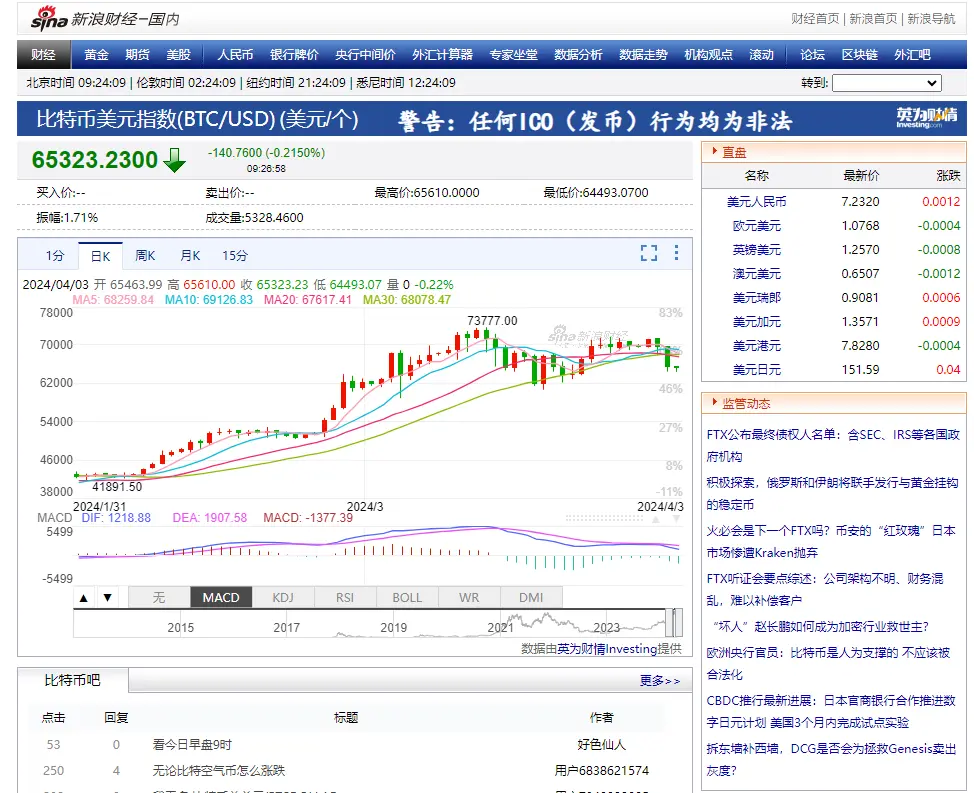The image size is (974, 793).
Task: Open 机构观点 navigation item
Action: point(708,55)
